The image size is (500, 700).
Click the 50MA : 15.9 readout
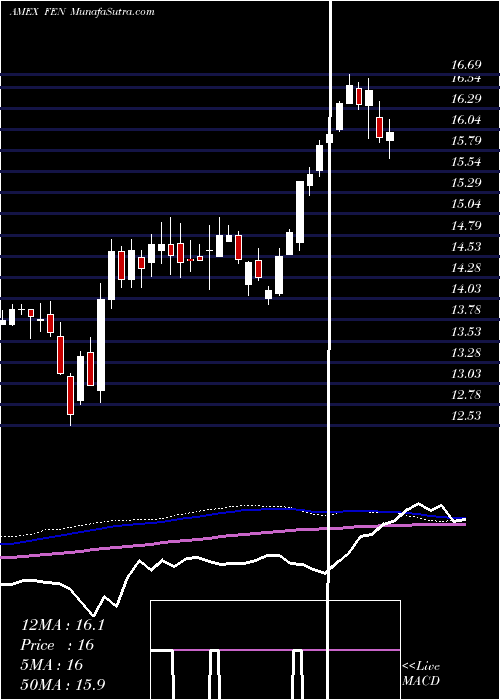coord(62,685)
